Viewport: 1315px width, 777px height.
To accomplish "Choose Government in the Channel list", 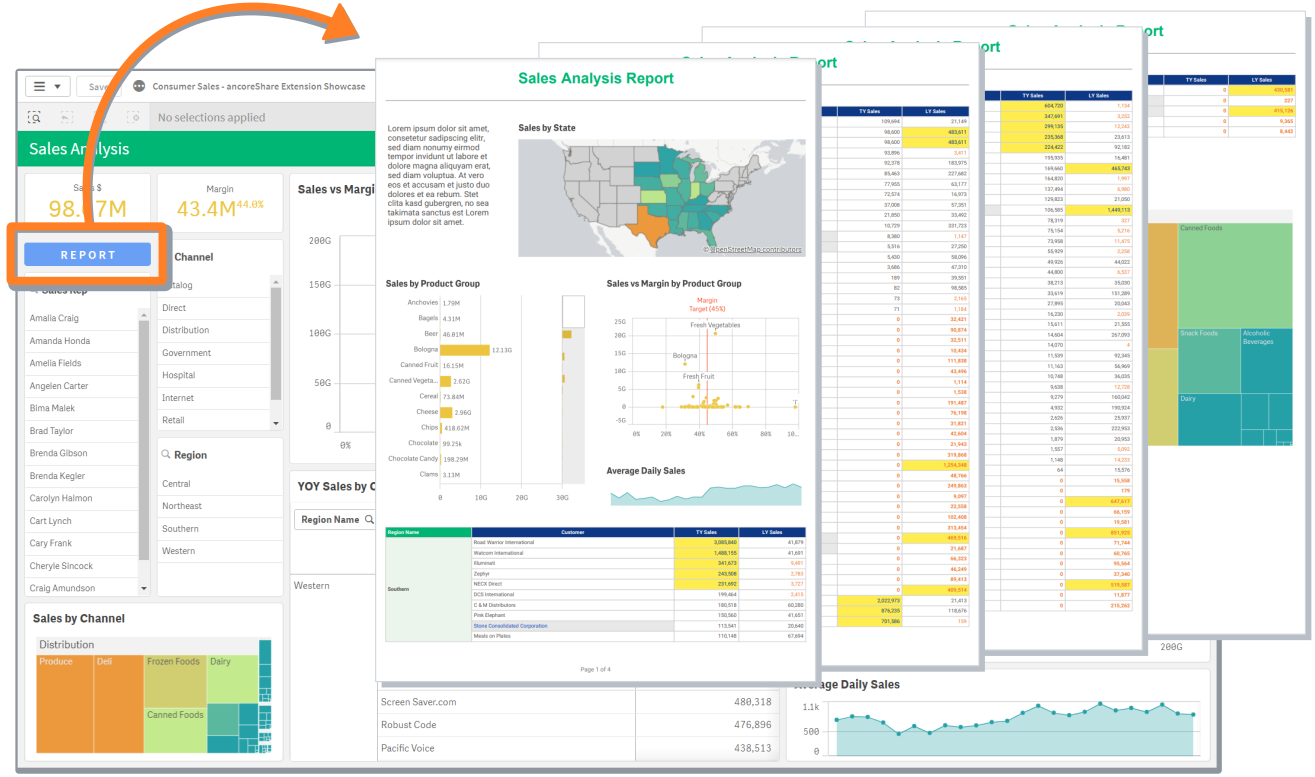I will click(x=214, y=353).
